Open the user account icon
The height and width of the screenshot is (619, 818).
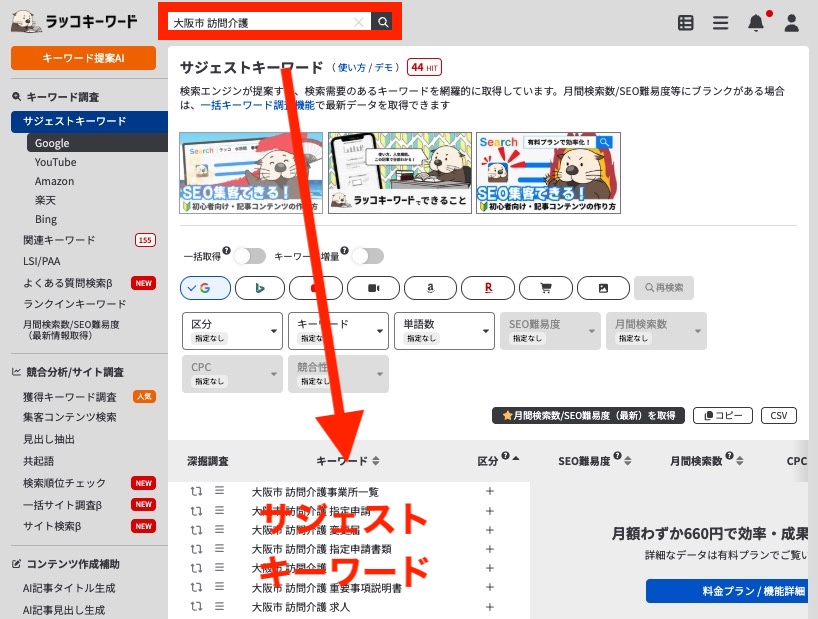click(791, 22)
